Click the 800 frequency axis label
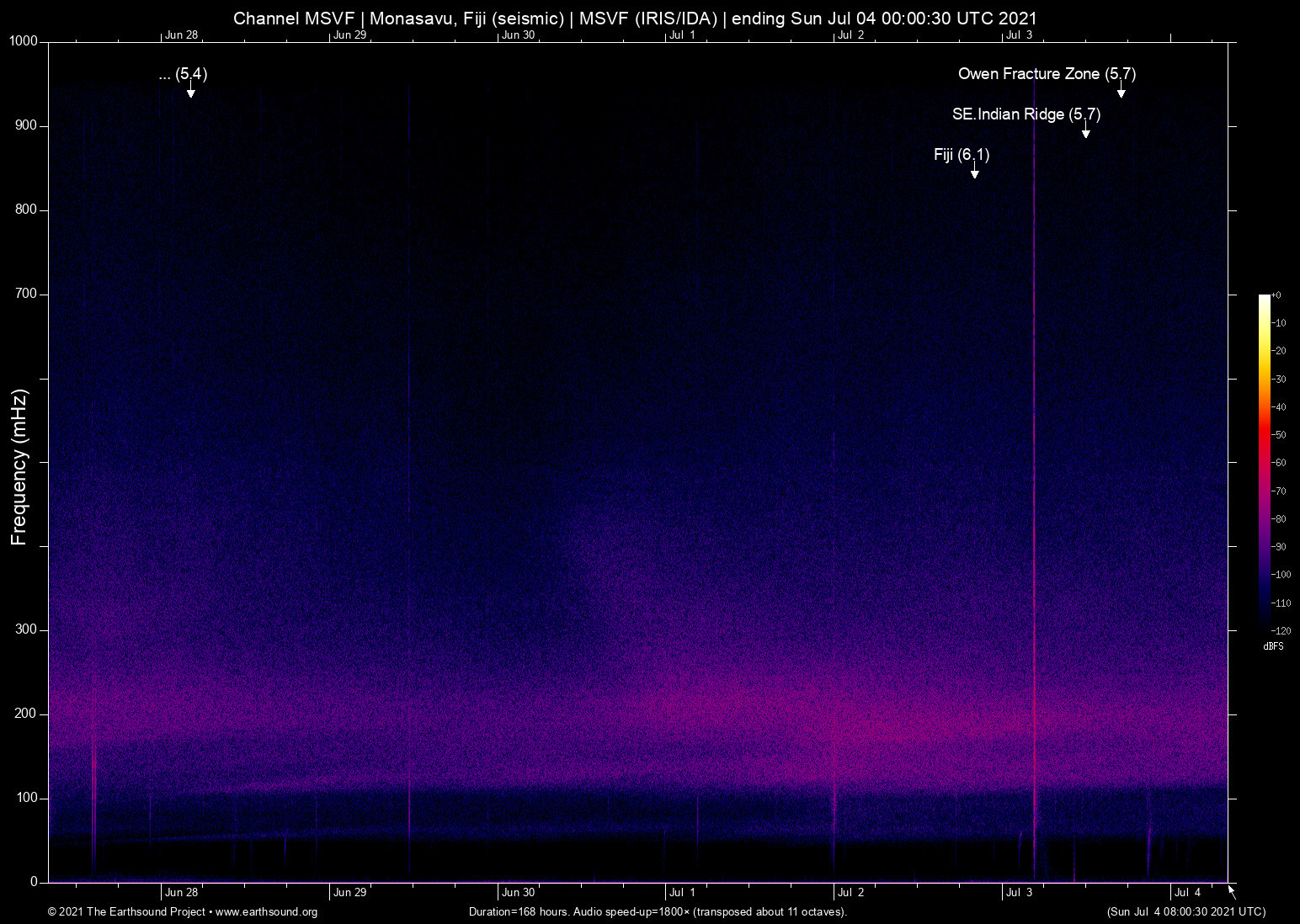This screenshot has height=924, width=1300. [27, 210]
